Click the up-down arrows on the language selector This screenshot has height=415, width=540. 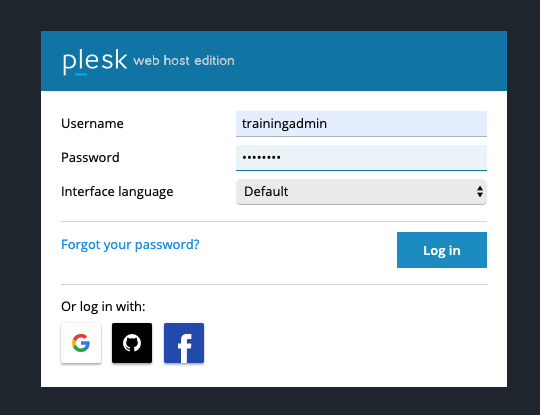point(480,191)
